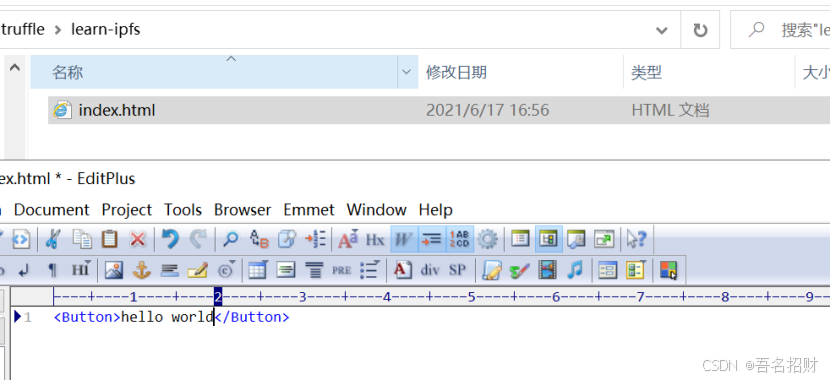
Task: Insert paragraph tag with pilcrow icon
Action: pos(52,270)
